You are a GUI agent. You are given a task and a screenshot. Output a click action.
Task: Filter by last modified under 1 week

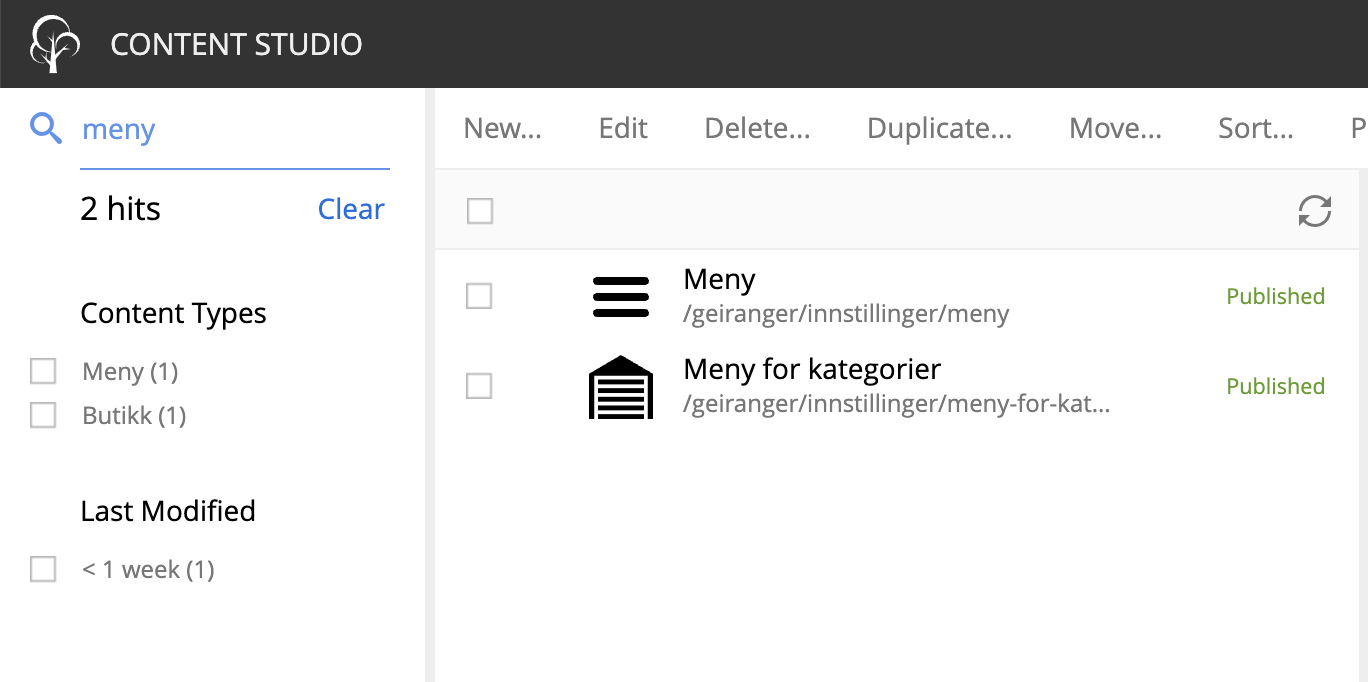click(x=43, y=570)
